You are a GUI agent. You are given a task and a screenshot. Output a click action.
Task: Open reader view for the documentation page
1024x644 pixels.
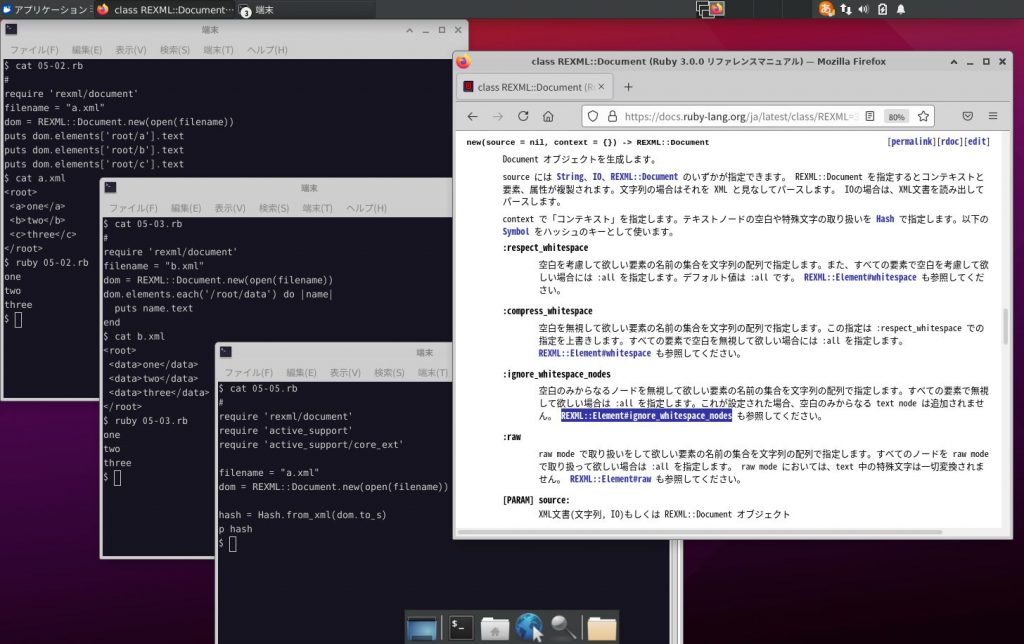pyautogui.click(x=871, y=115)
